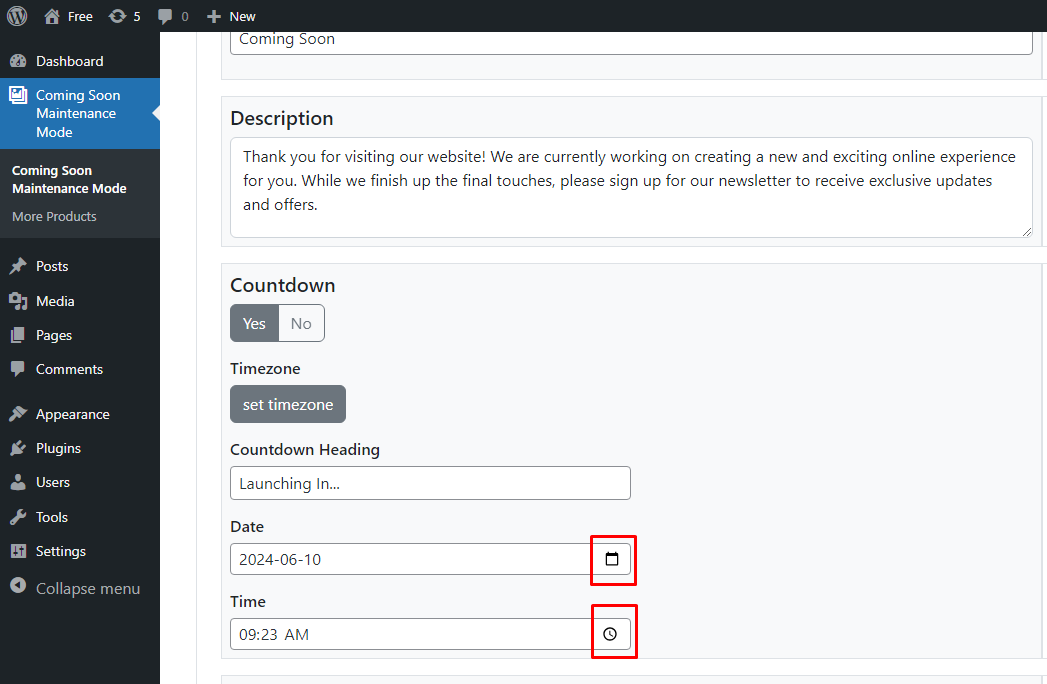Click the Settings sliders icon

click(x=18, y=551)
